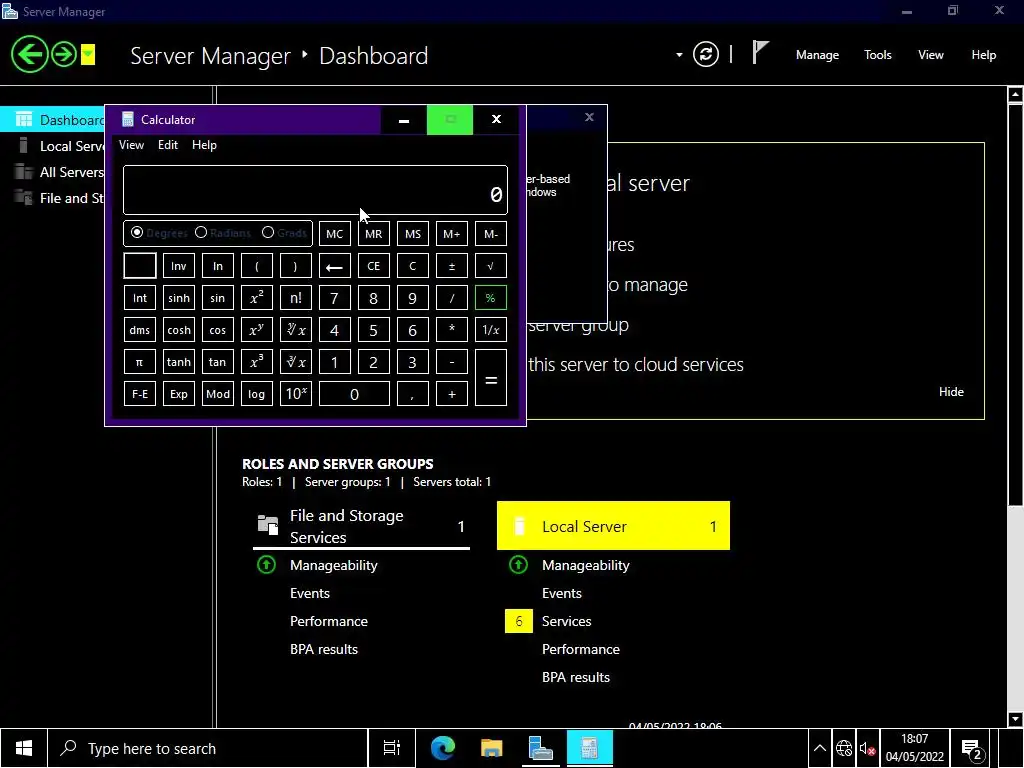Viewport: 1024px width, 768px height.
Task: Open the Tools menu in Server Manager
Action: [877, 55]
